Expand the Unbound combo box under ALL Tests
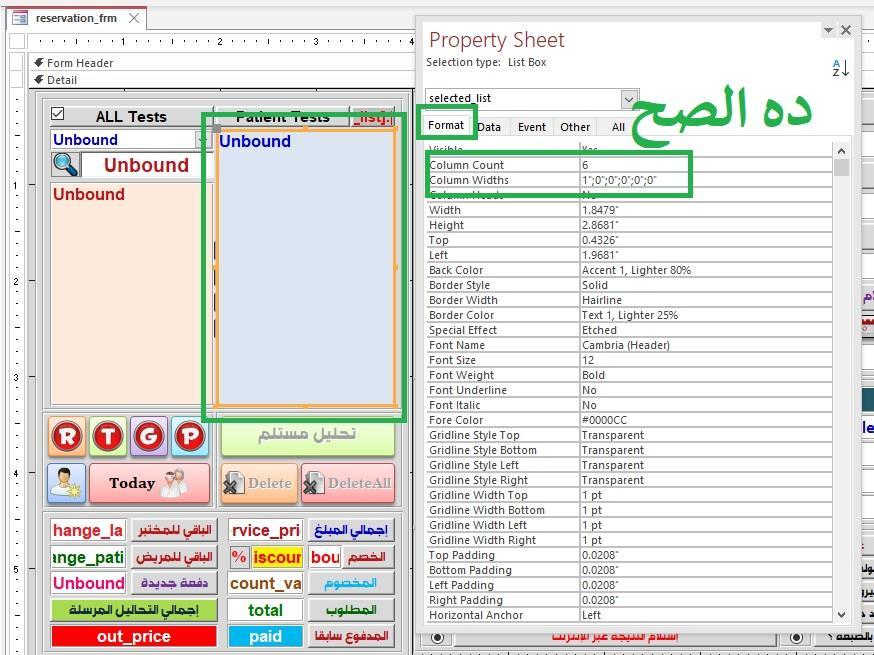The image size is (874, 655). point(203,140)
